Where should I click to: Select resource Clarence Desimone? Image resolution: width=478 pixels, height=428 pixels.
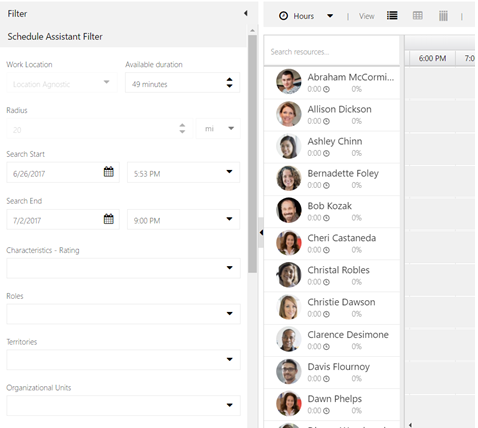tap(332, 340)
